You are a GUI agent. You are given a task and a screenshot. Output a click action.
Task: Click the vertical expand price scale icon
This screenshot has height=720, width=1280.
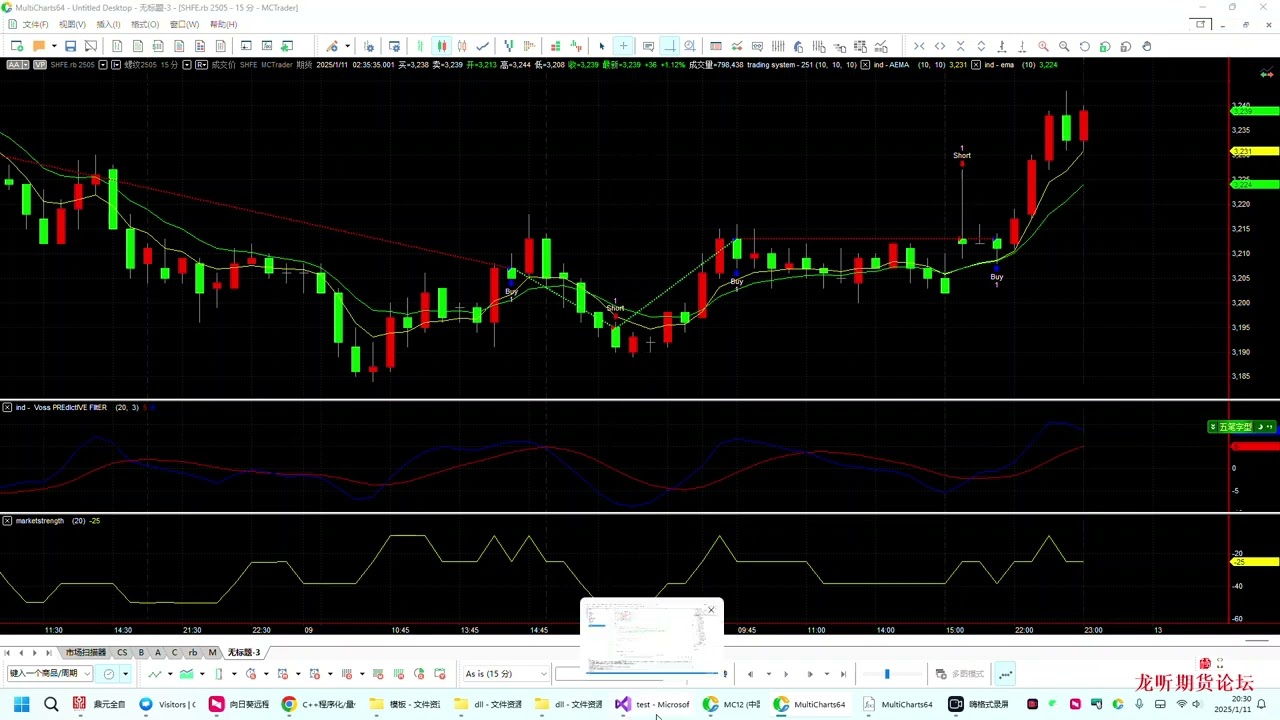[x=981, y=46]
